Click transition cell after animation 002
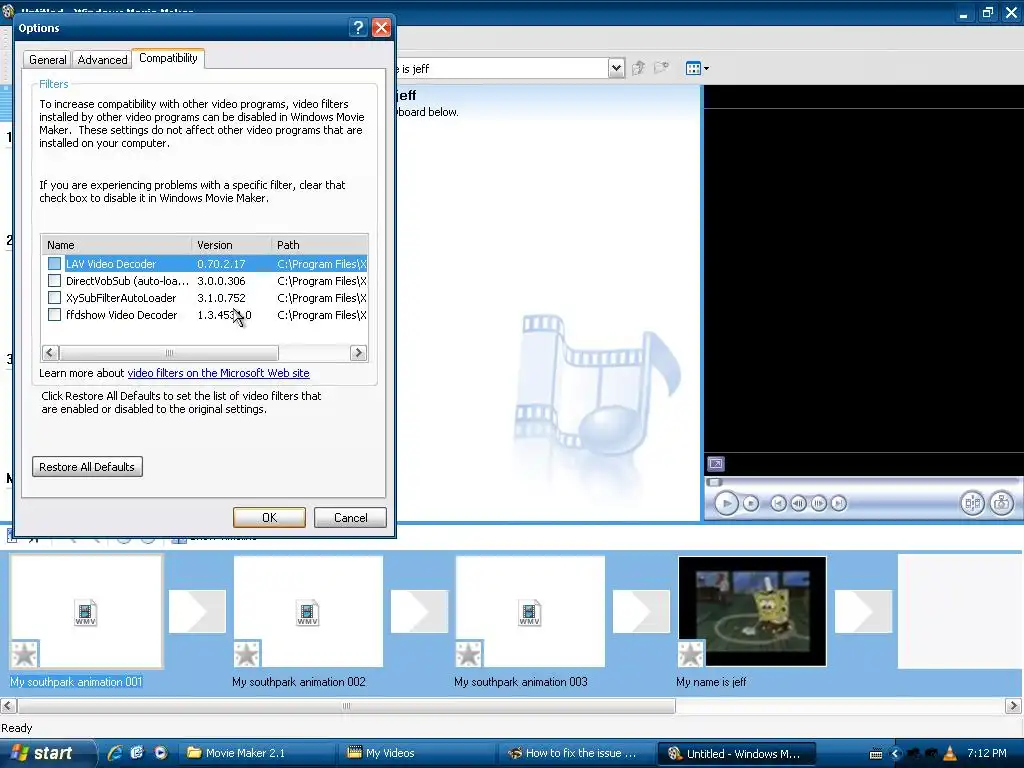This screenshot has height=768, width=1024. click(419, 611)
